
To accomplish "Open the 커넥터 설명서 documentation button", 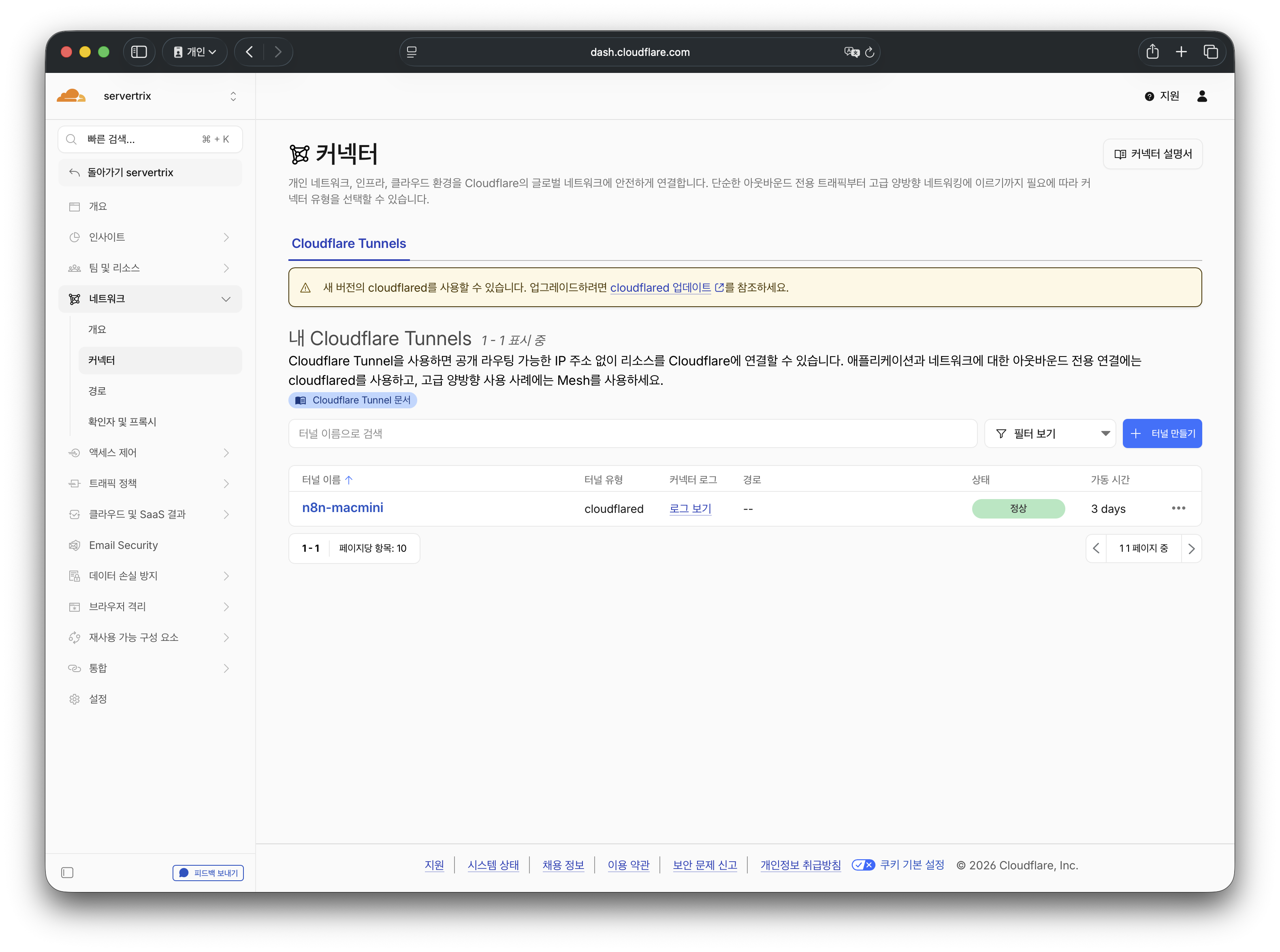I will point(1153,154).
